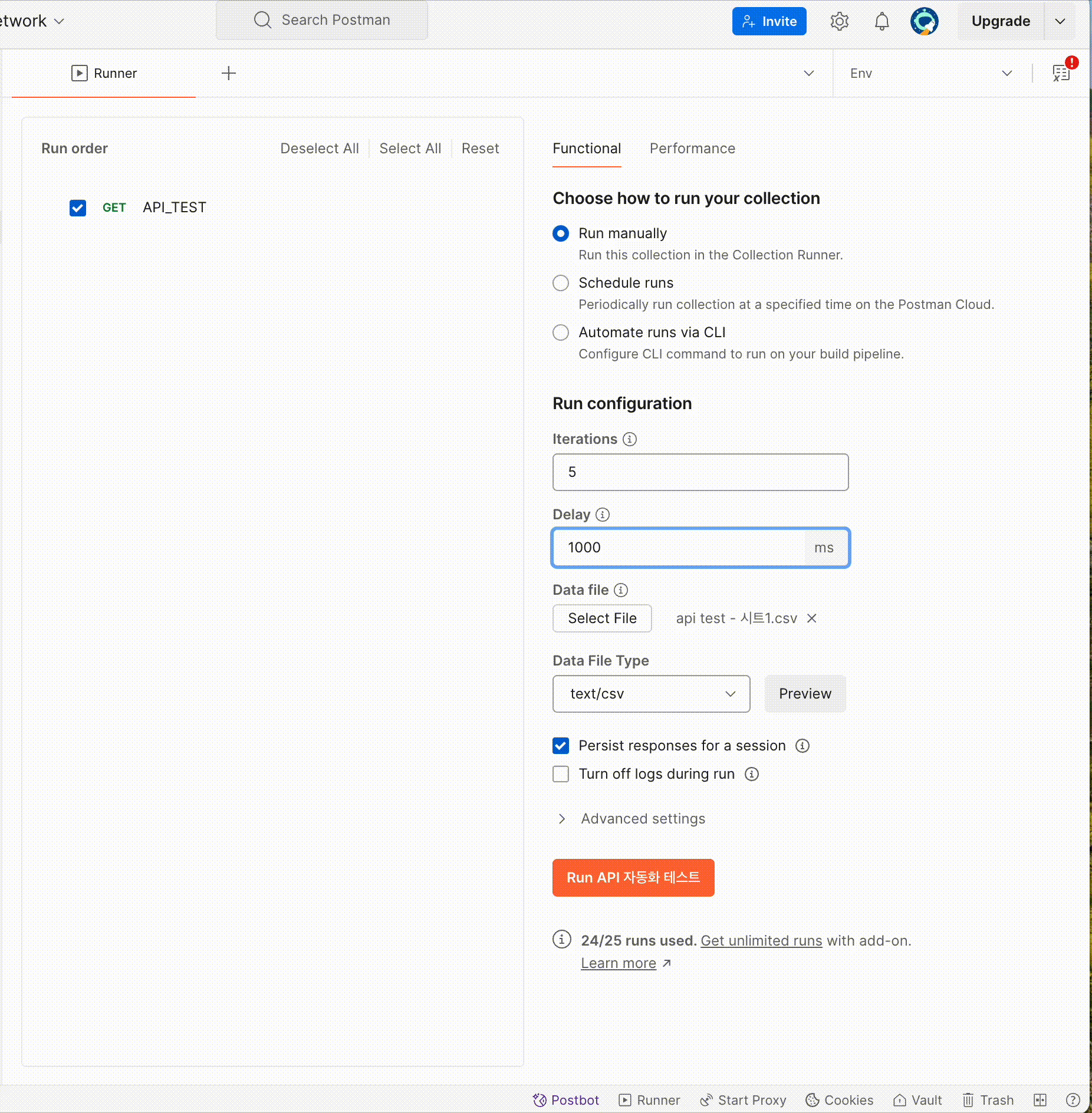Click Select File button
This screenshot has width=1092, height=1113.
tap(602, 618)
